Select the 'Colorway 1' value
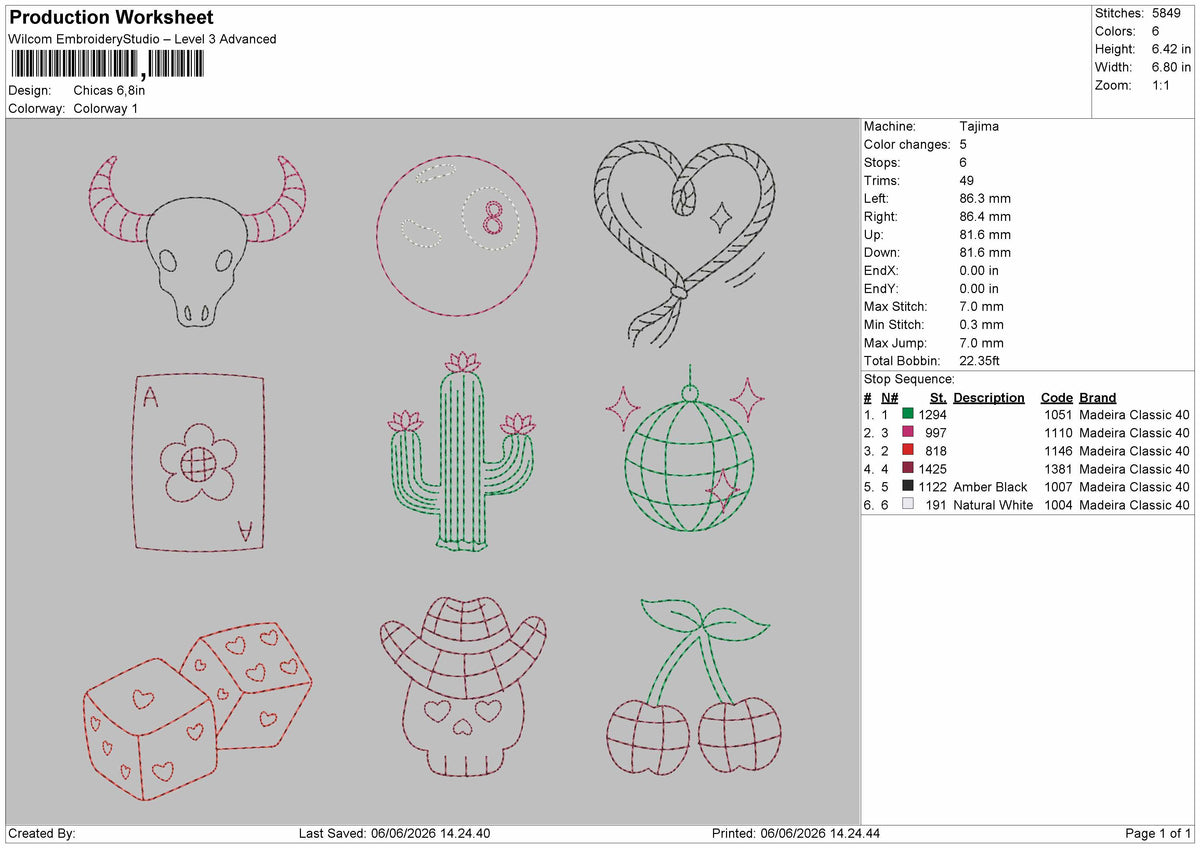The height and width of the screenshot is (848, 1200). click(x=106, y=108)
